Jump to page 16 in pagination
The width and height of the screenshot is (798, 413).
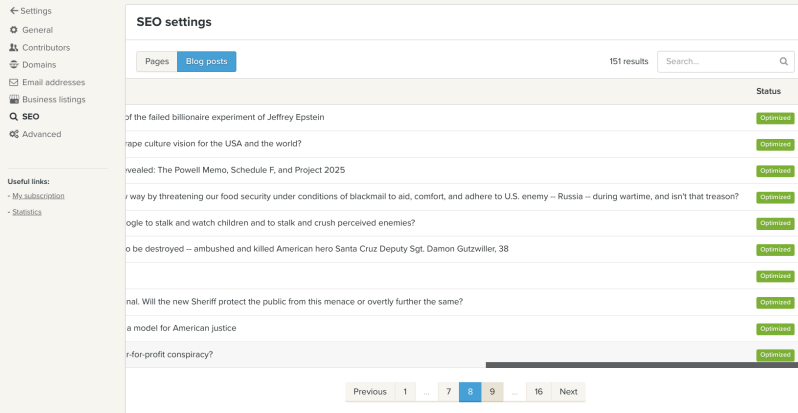[x=538, y=392]
